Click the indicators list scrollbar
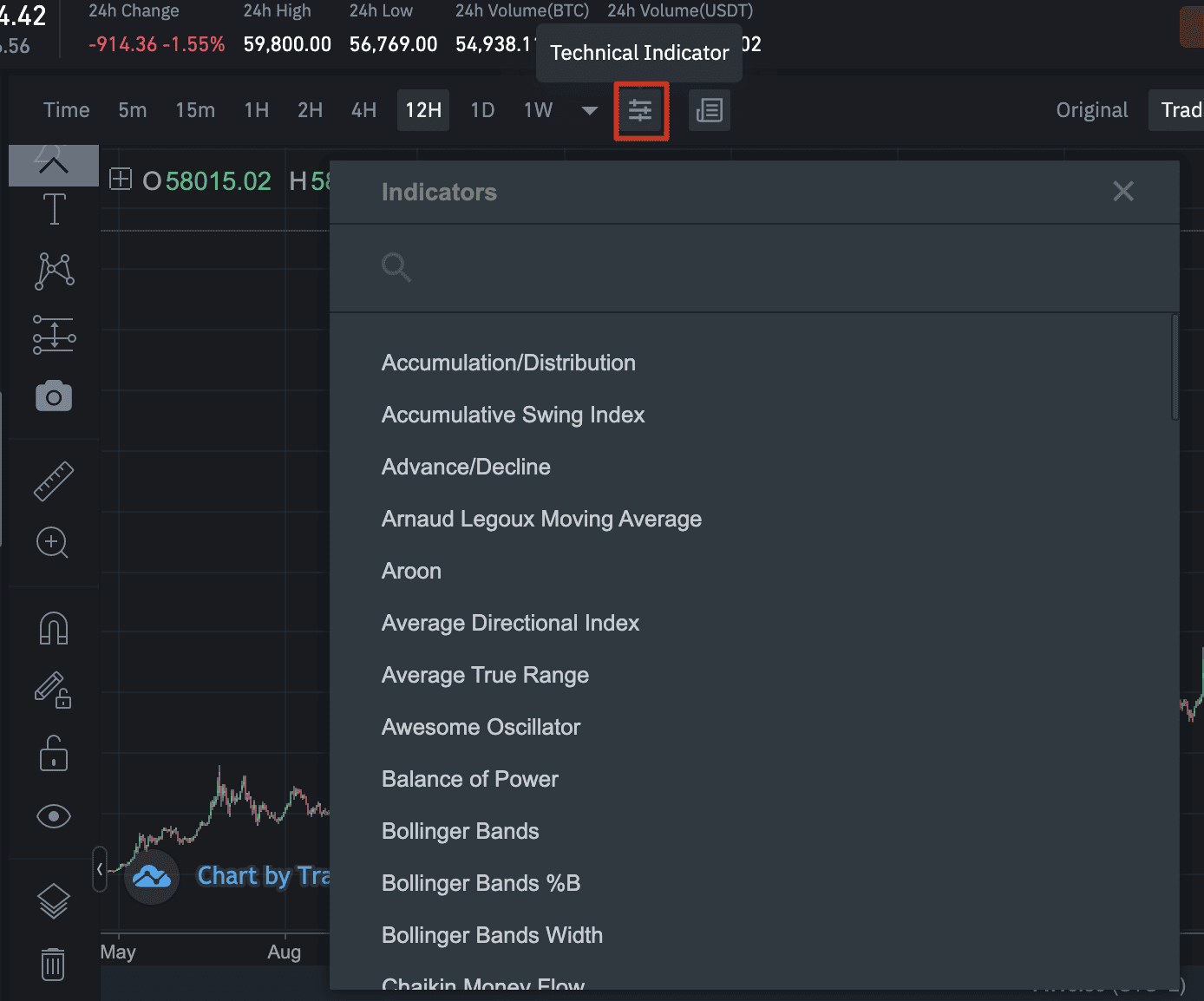The height and width of the screenshot is (1001, 1204). click(x=1175, y=368)
